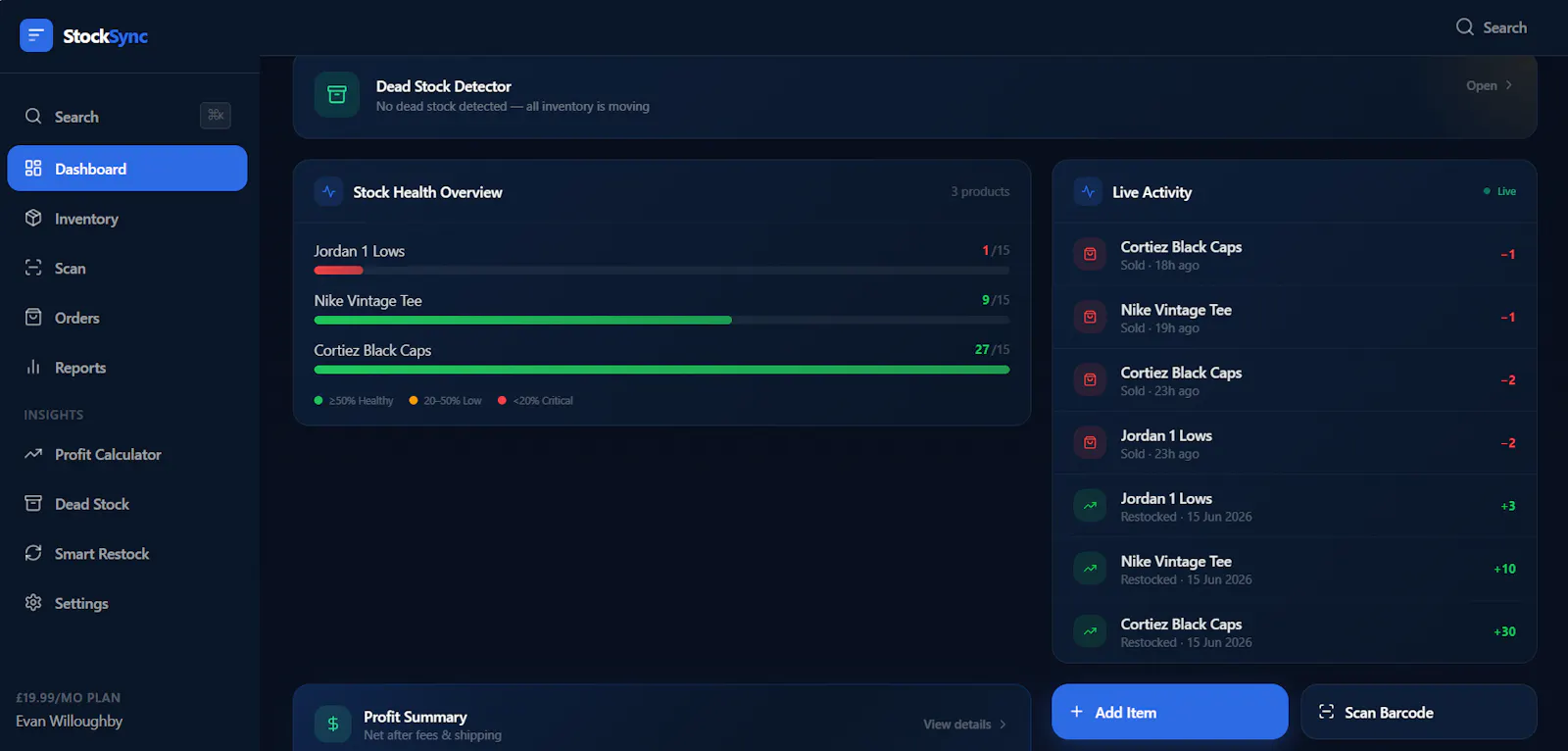1568x751 pixels.
Task: Click the Inventory box icon
Action: [x=33, y=218]
